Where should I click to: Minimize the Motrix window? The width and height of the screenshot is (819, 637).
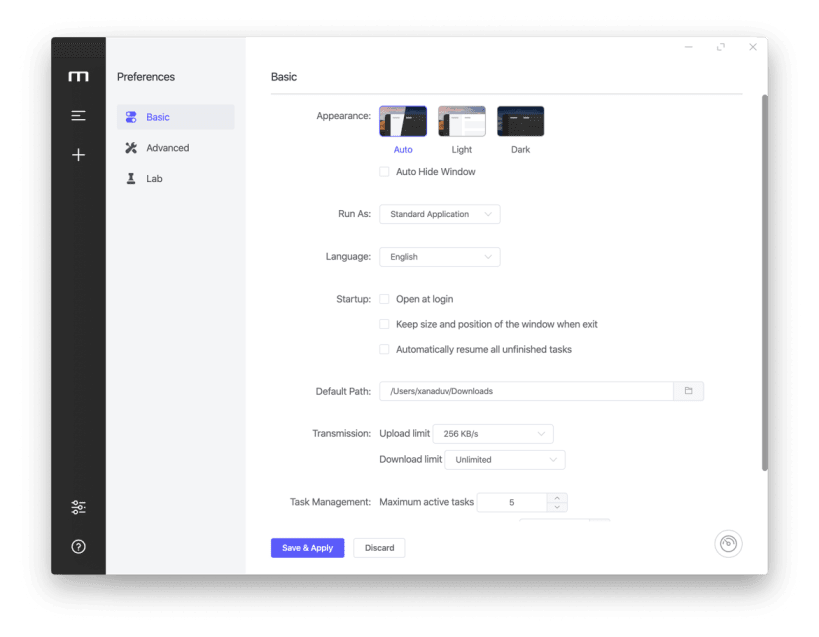(688, 47)
